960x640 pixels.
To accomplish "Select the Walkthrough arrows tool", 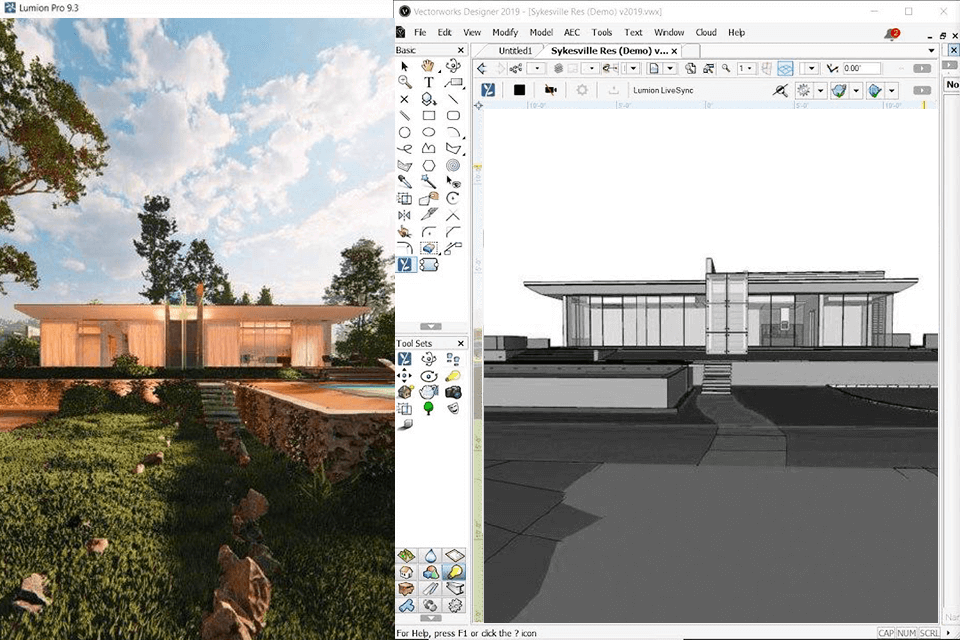I will coord(404,375).
